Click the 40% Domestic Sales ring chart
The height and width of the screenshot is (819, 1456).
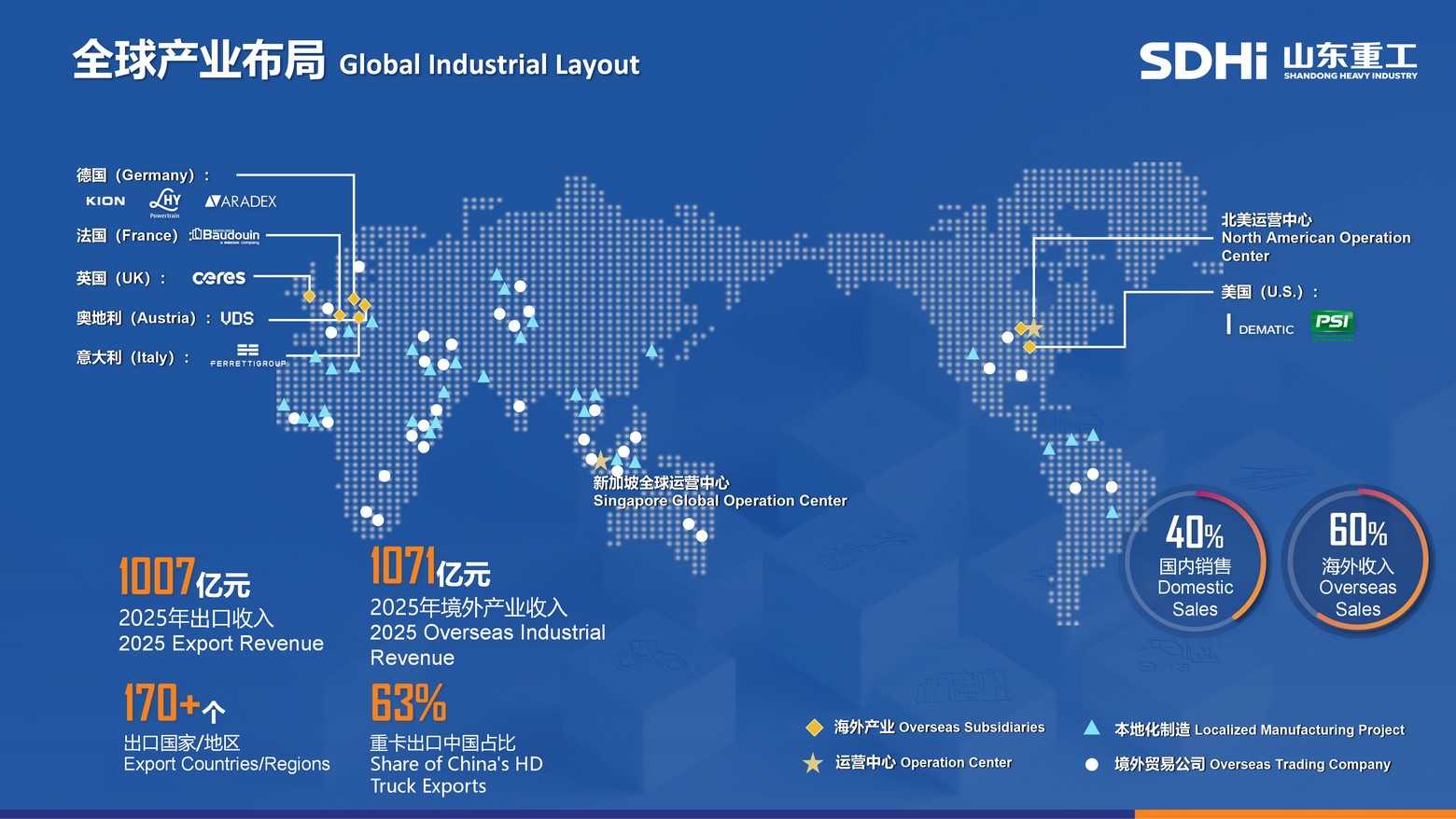click(x=1195, y=562)
